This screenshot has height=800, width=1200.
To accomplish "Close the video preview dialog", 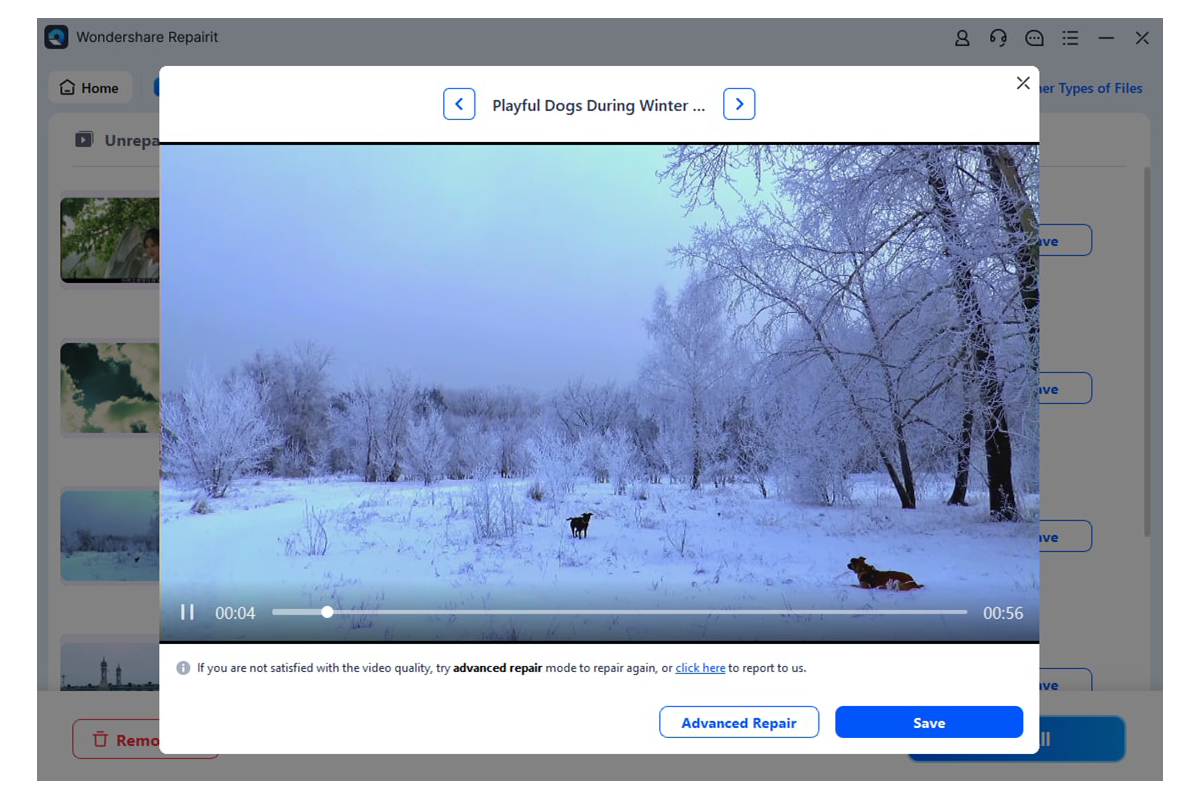I will [1022, 83].
